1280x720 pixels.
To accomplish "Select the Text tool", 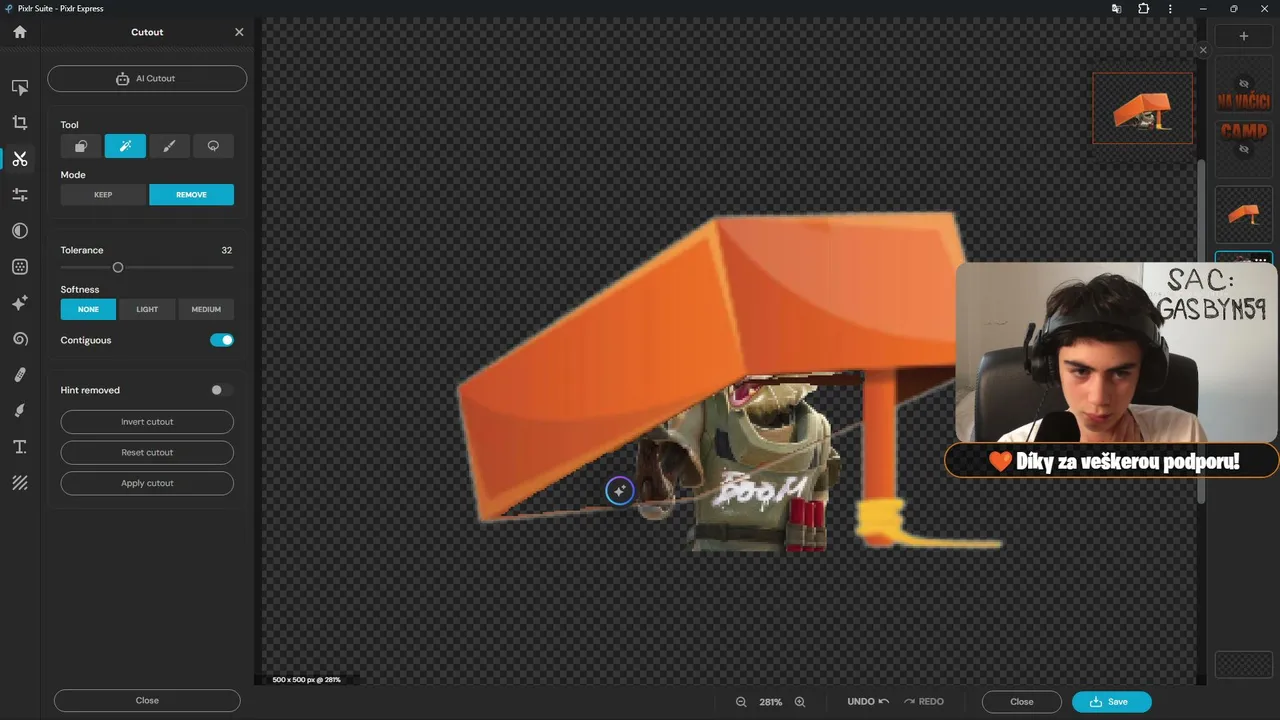I will tap(20, 447).
